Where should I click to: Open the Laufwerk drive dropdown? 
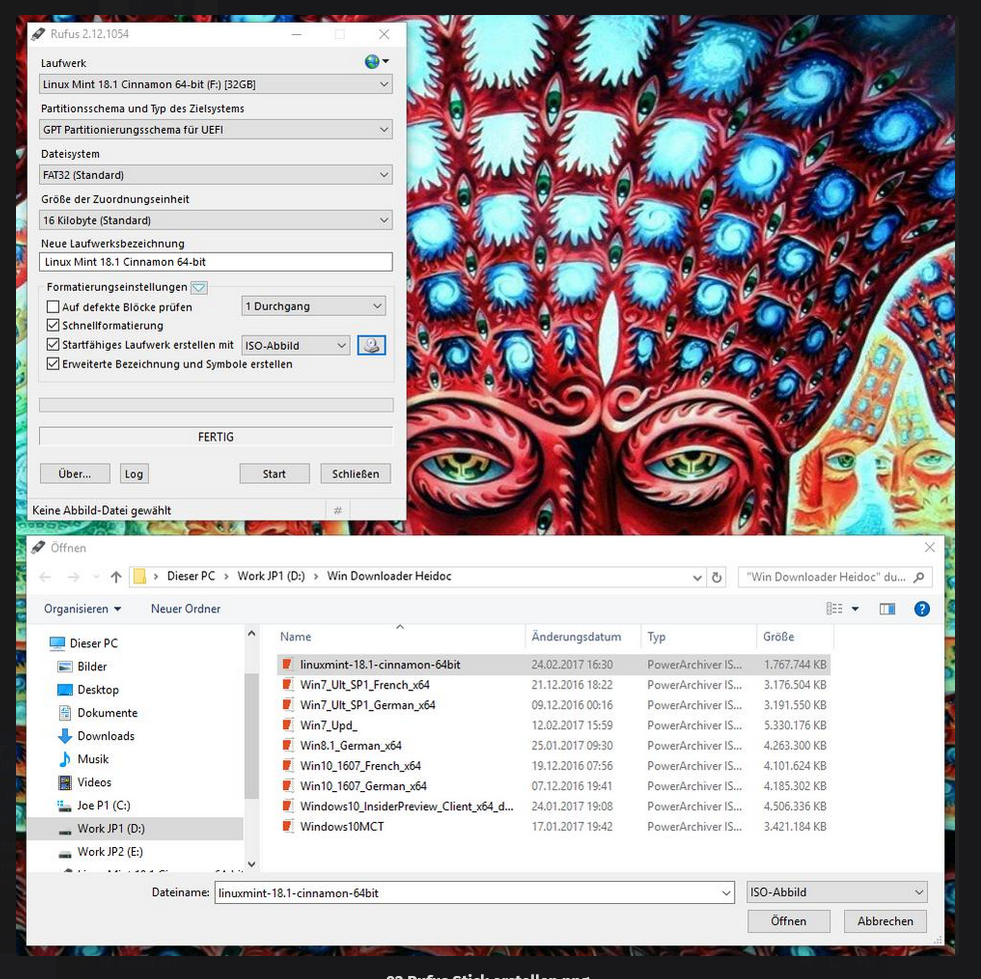(216, 84)
